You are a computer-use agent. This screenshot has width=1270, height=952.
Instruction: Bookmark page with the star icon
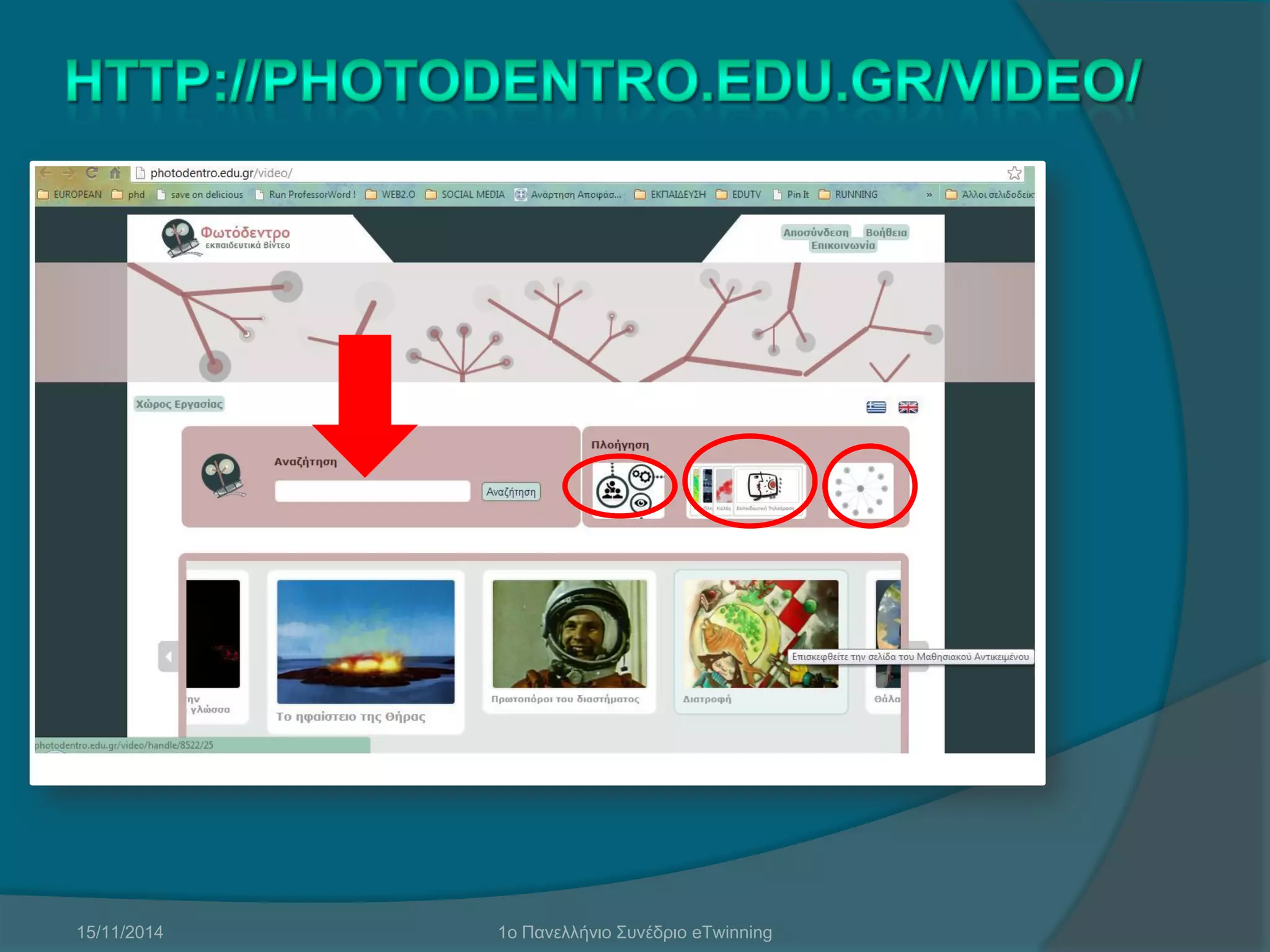pyautogui.click(x=1014, y=173)
